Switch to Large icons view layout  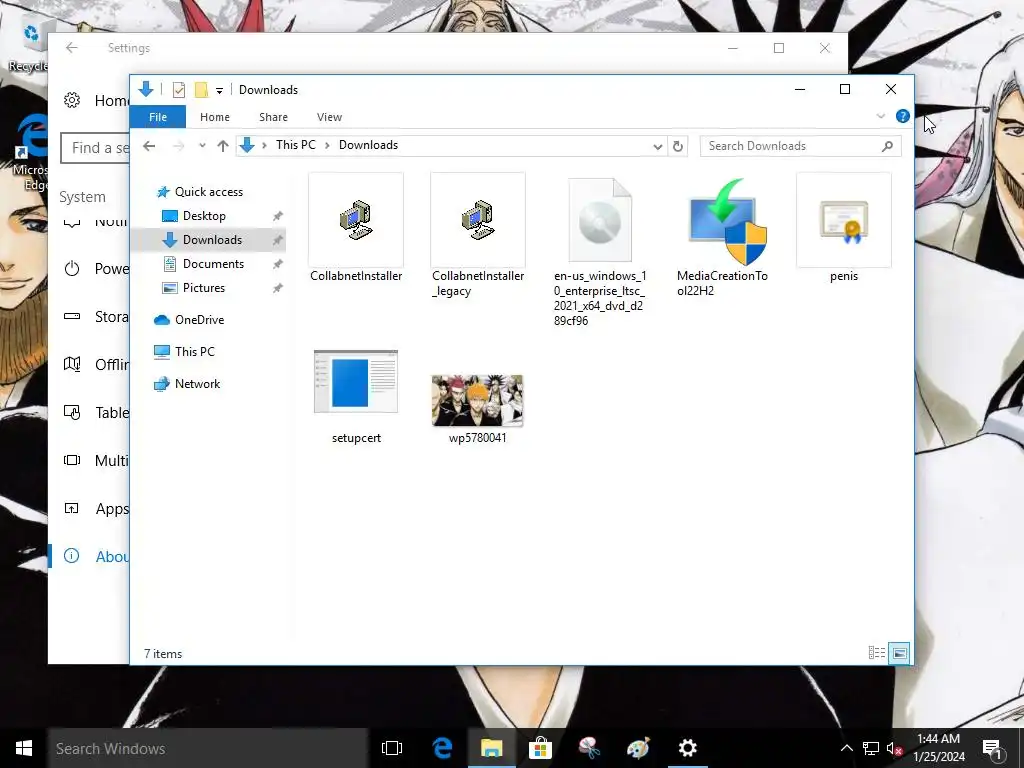[x=899, y=652]
